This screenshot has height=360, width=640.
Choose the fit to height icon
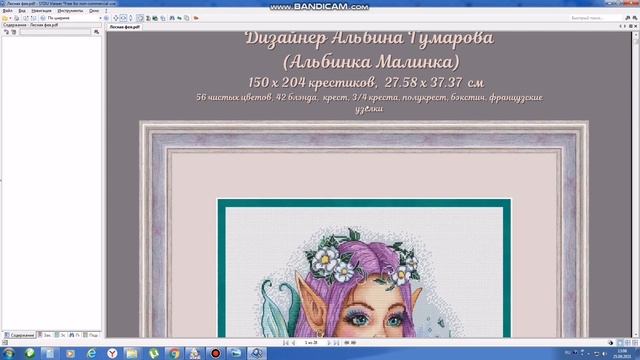pos(131,18)
